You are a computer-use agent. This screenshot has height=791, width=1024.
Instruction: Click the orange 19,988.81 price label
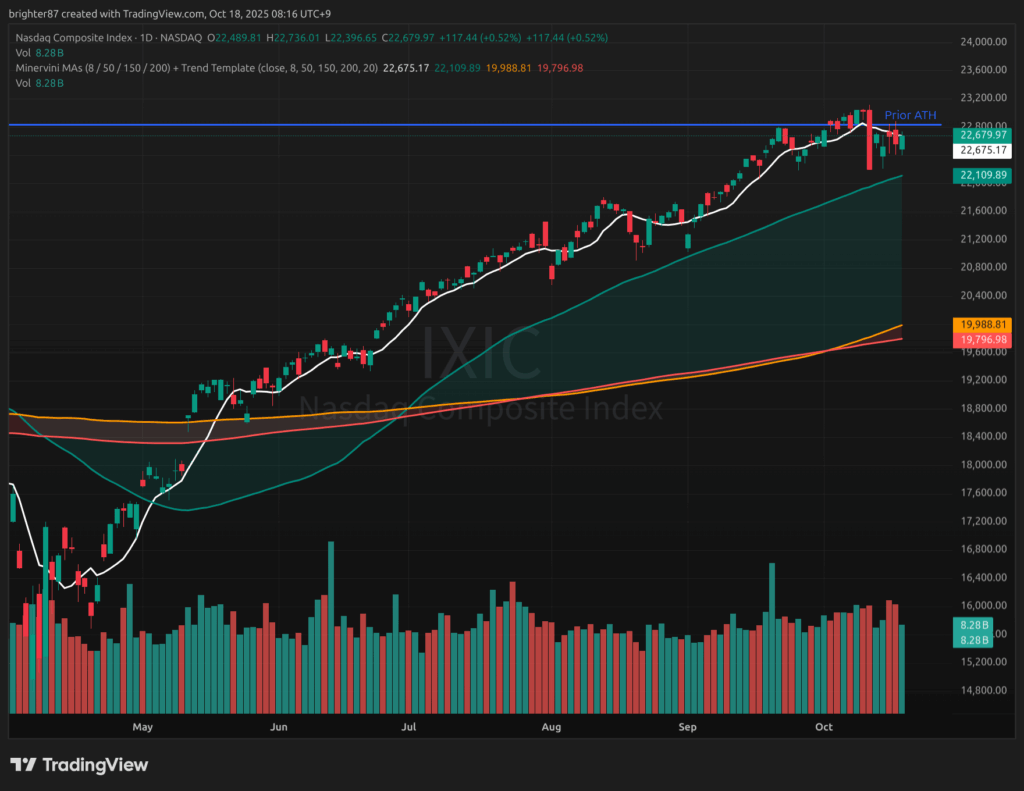(x=982, y=325)
